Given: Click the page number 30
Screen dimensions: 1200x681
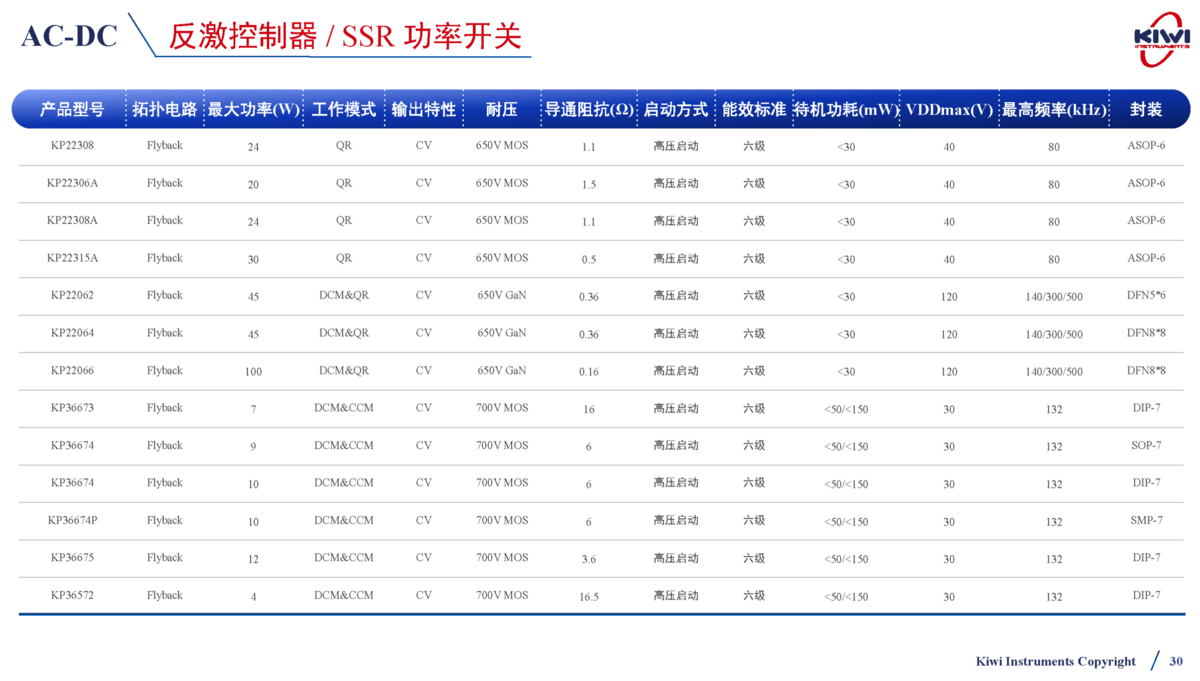Looking at the screenshot, I should [x=1176, y=661].
